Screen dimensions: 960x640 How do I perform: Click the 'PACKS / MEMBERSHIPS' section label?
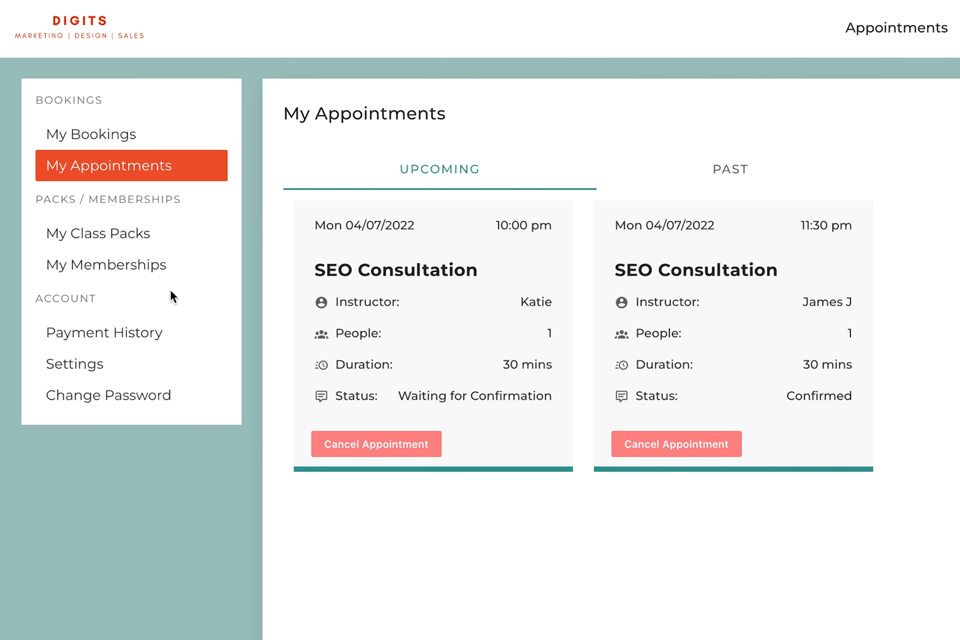point(108,199)
